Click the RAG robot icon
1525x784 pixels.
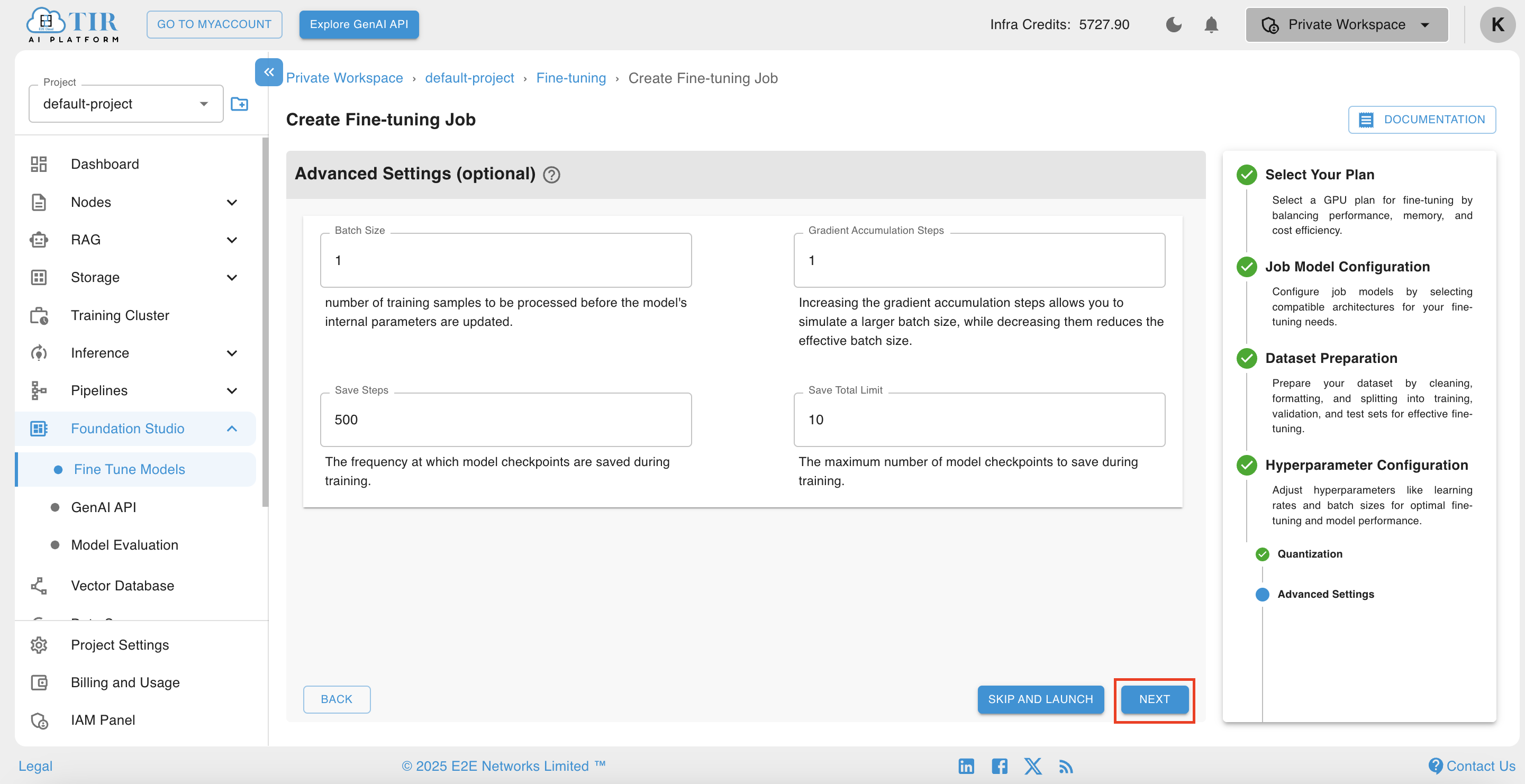39,240
